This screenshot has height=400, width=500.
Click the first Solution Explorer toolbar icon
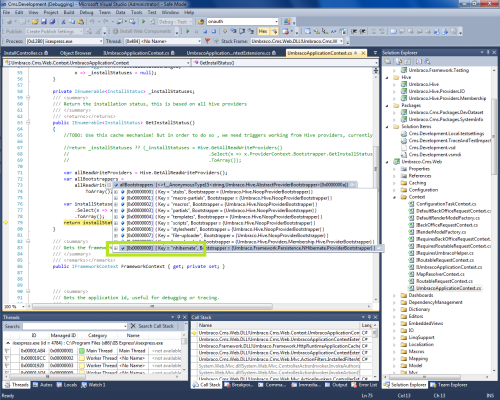point(387,61)
